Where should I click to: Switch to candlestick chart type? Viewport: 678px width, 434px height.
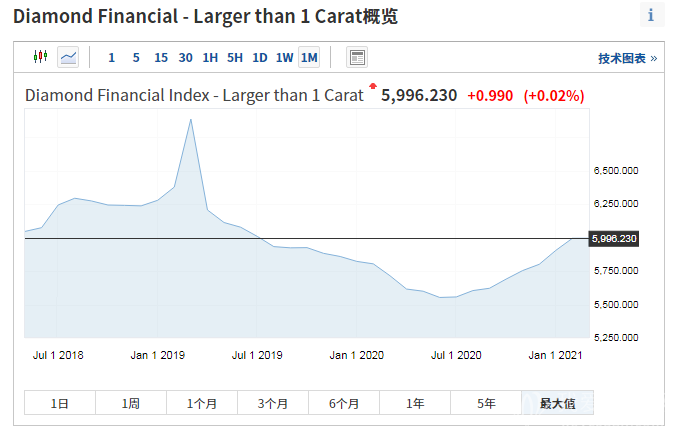coord(40,57)
